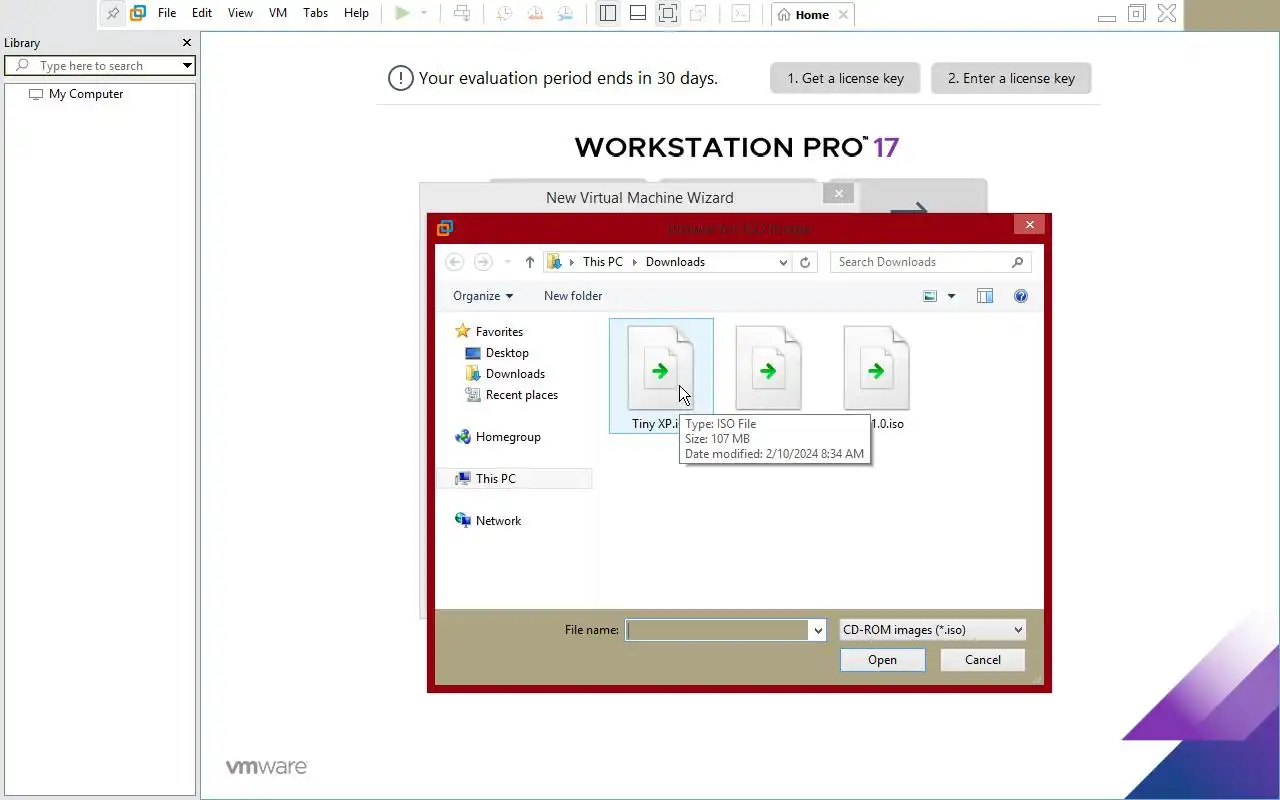Open the File name dropdown arrow
Image resolution: width=1280 pixels, height=800 pixels.
pyautogui.click(x=818, y=630)
